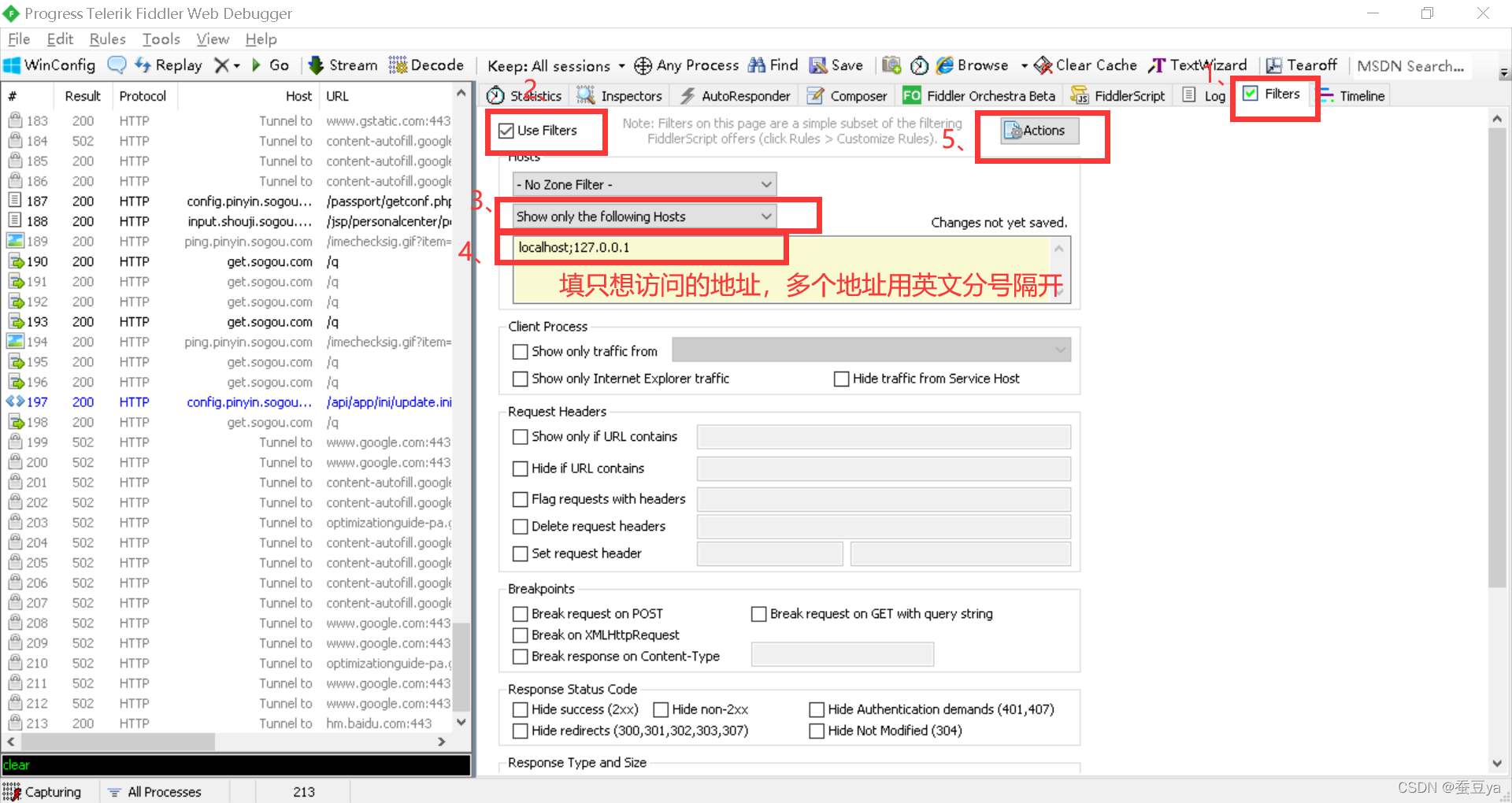
Task: Check Delete request headers
Action: tap(521, 527)
